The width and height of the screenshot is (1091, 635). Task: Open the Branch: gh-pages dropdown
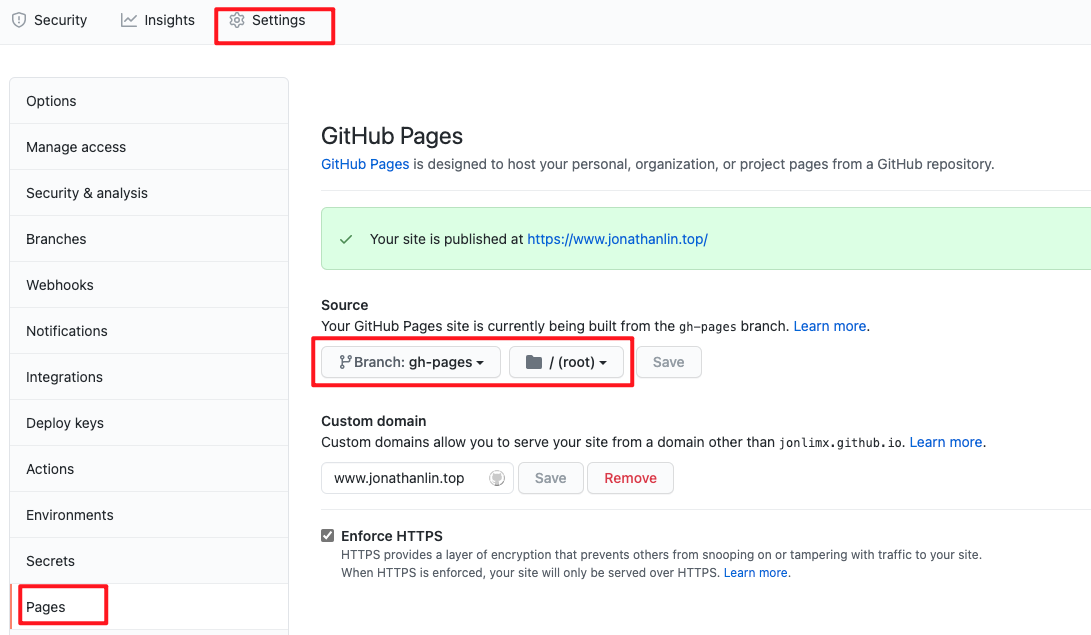click(411, 362)
